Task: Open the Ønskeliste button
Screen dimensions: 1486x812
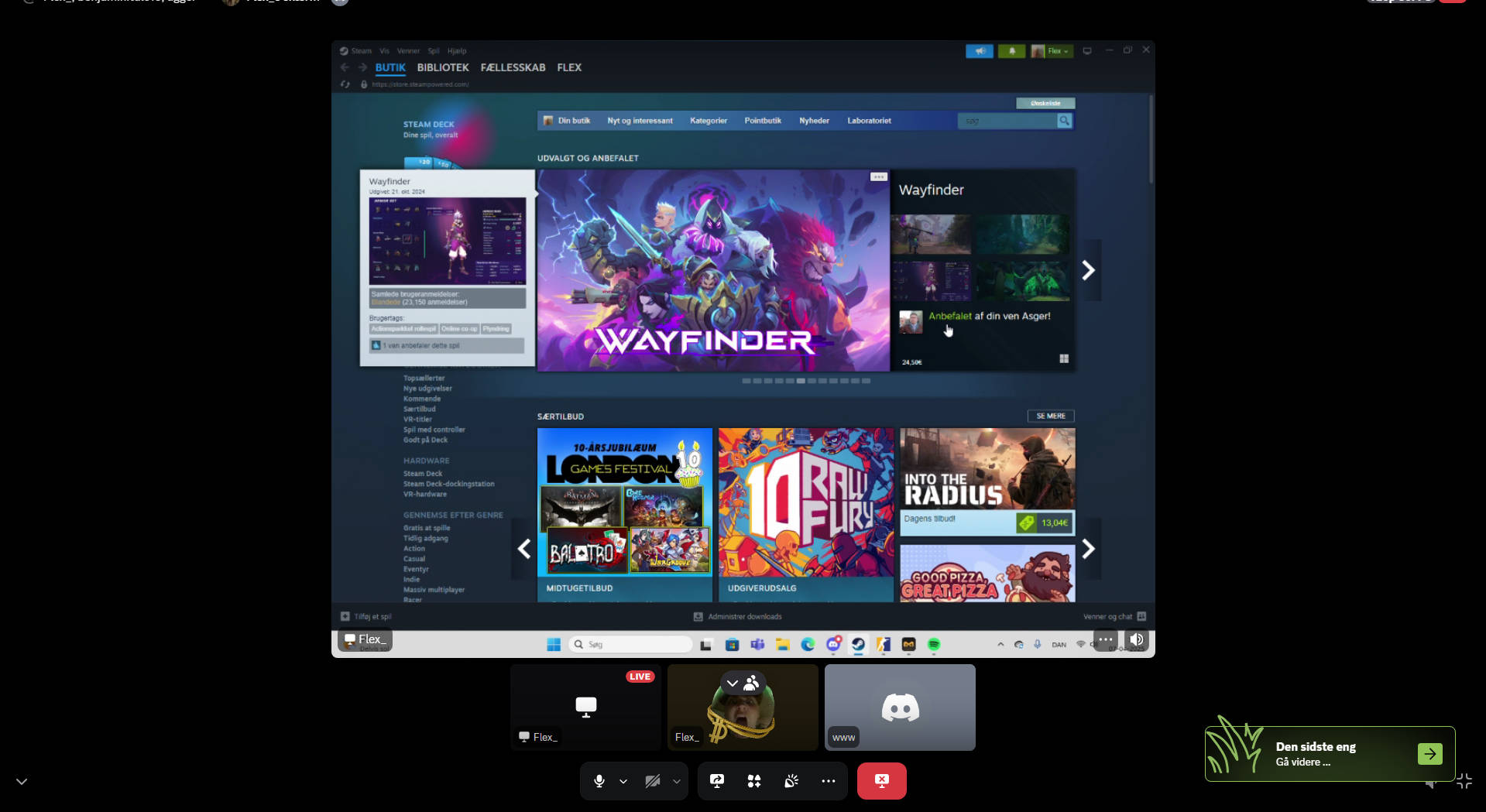Action: tap(1045, 103)
